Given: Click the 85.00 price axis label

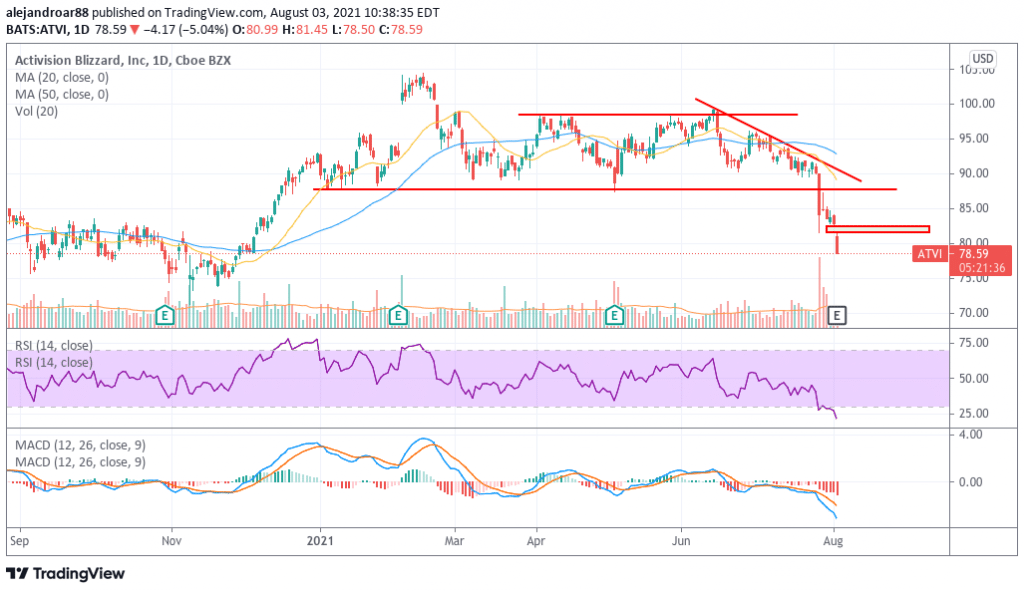Looking at the screenshot, I should 976,208.
